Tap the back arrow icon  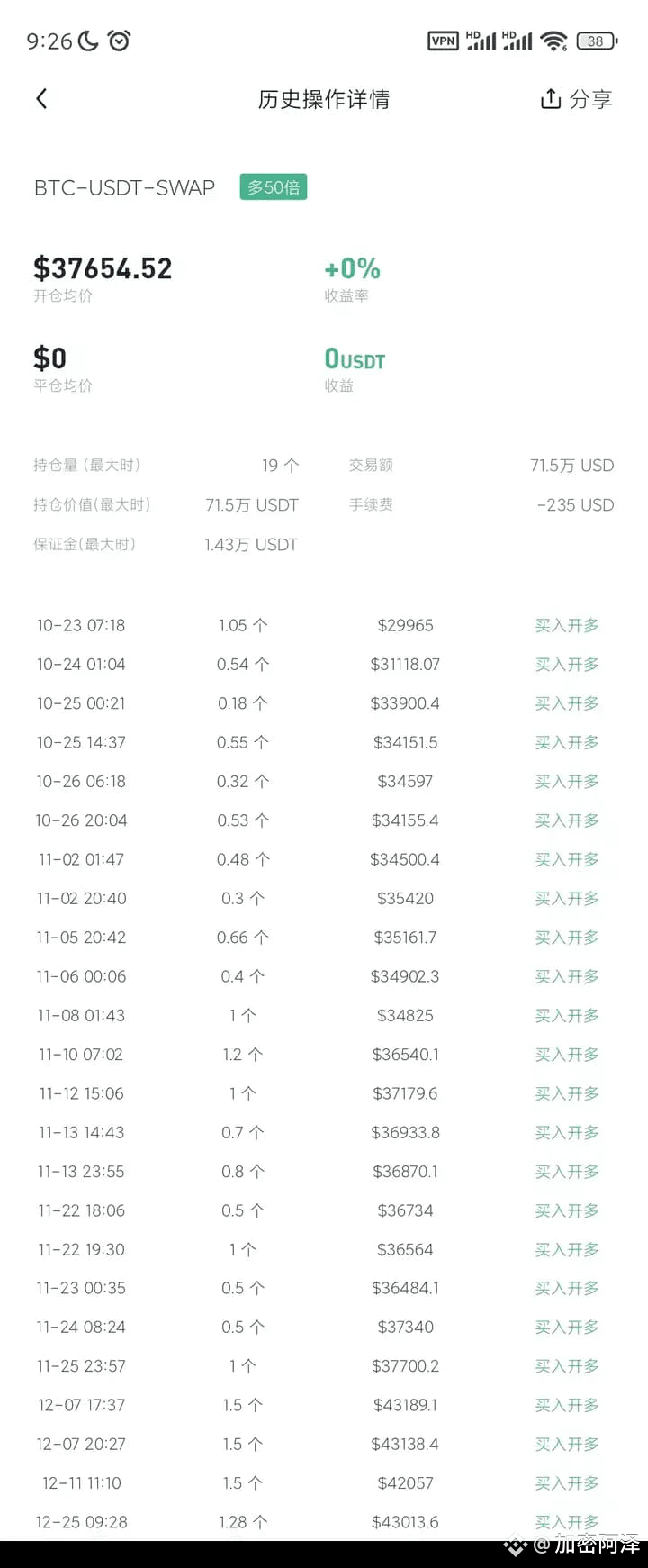[41, 99]
